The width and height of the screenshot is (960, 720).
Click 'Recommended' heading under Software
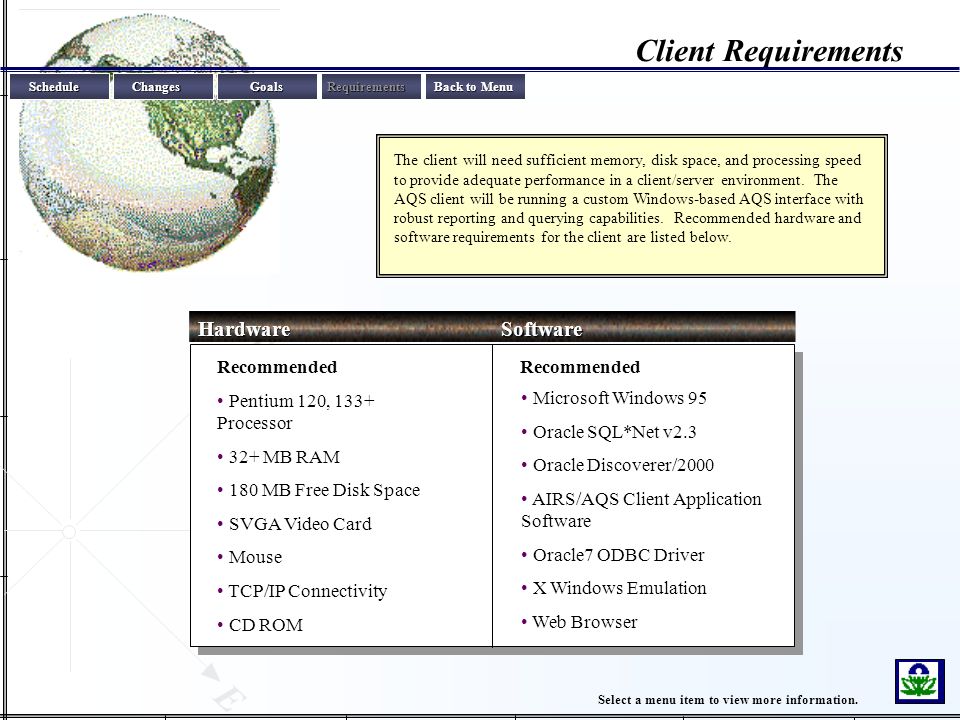(580, 367)
